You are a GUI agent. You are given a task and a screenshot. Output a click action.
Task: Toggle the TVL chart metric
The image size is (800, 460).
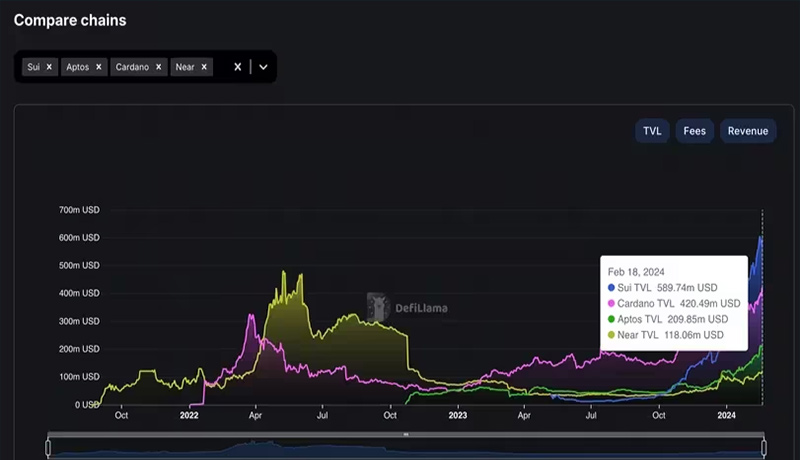point(652,131)
